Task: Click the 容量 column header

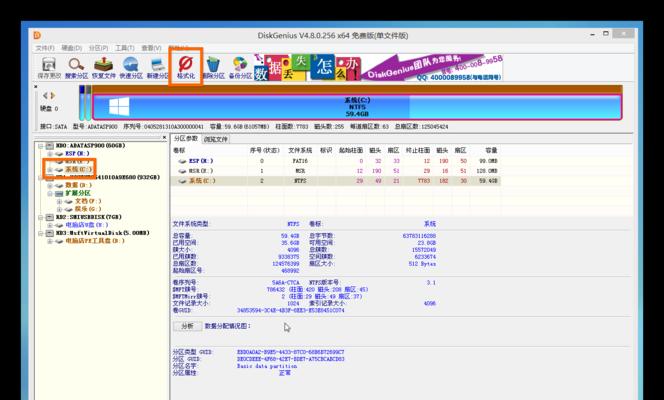Action: [491, 151]
